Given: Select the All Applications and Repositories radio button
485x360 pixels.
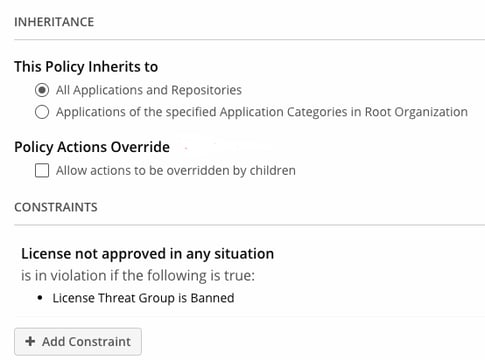Looking at the screenshot, I should tap(42, 90).
